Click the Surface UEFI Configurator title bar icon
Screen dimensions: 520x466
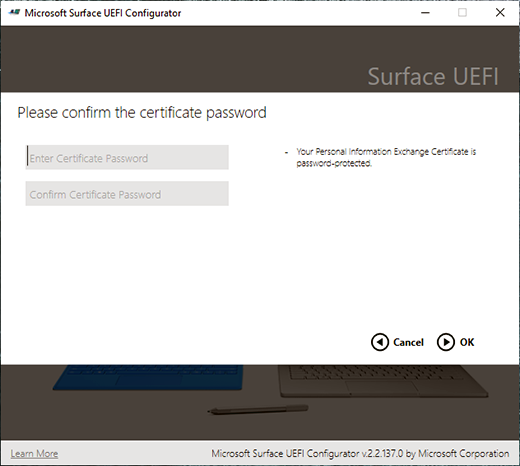14,13
